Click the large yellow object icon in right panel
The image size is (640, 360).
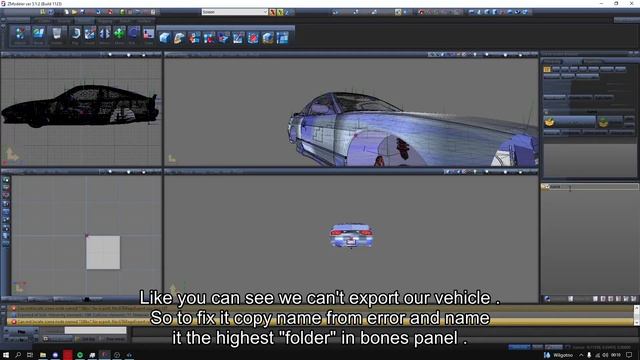coord(550,122)
